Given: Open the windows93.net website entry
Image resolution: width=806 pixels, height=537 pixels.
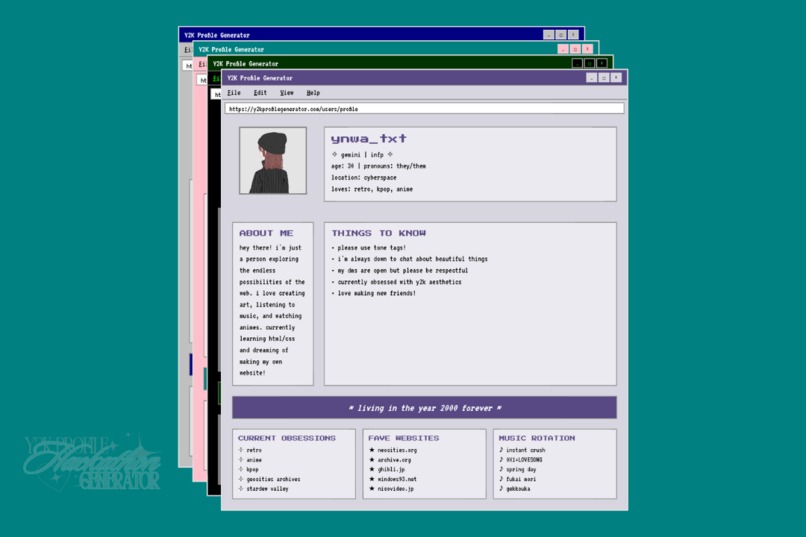Looking at the screenshot, I should 393,479.
